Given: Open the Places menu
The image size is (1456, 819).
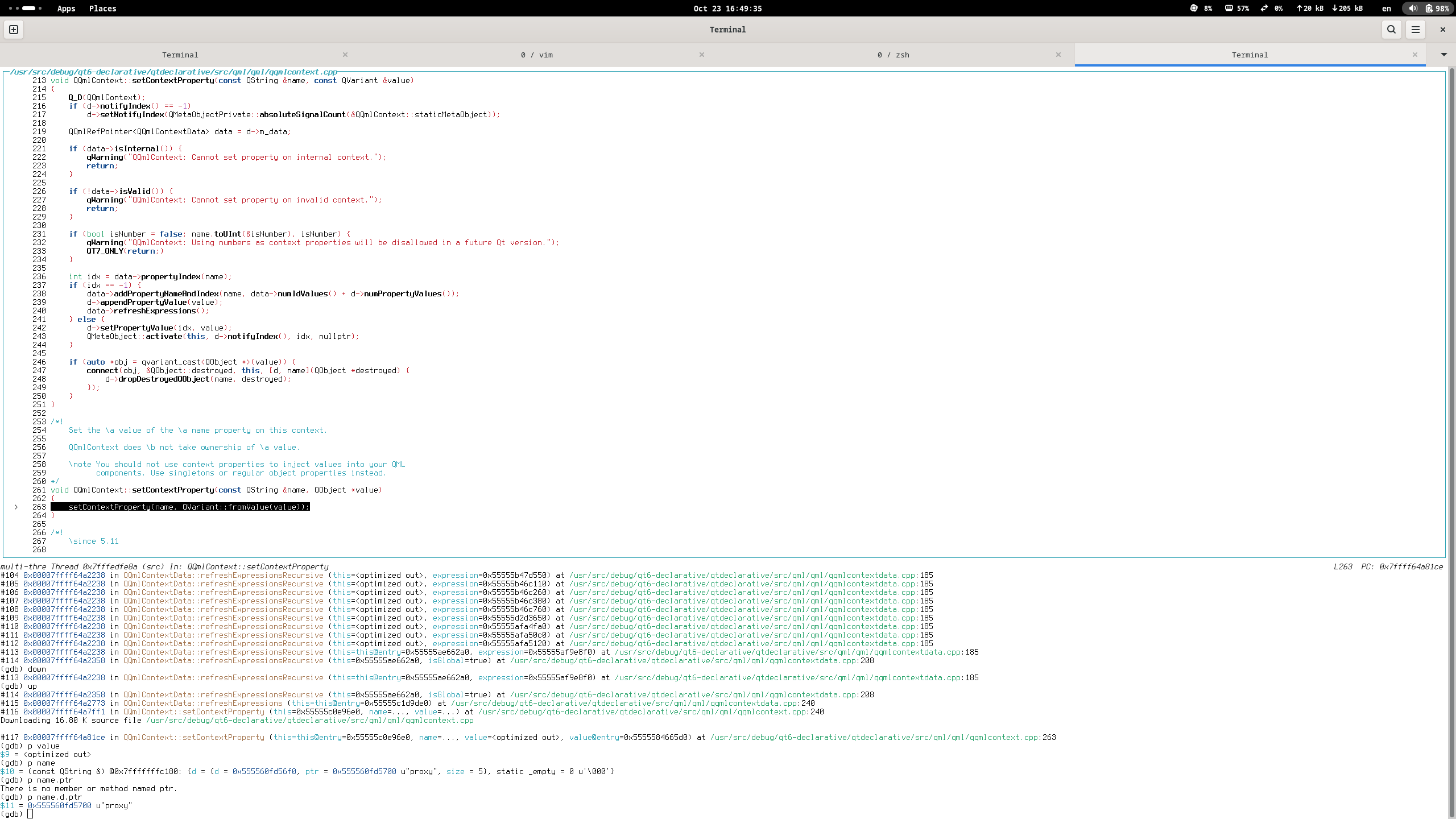Looking at the screenshot, I should [102, 9].
